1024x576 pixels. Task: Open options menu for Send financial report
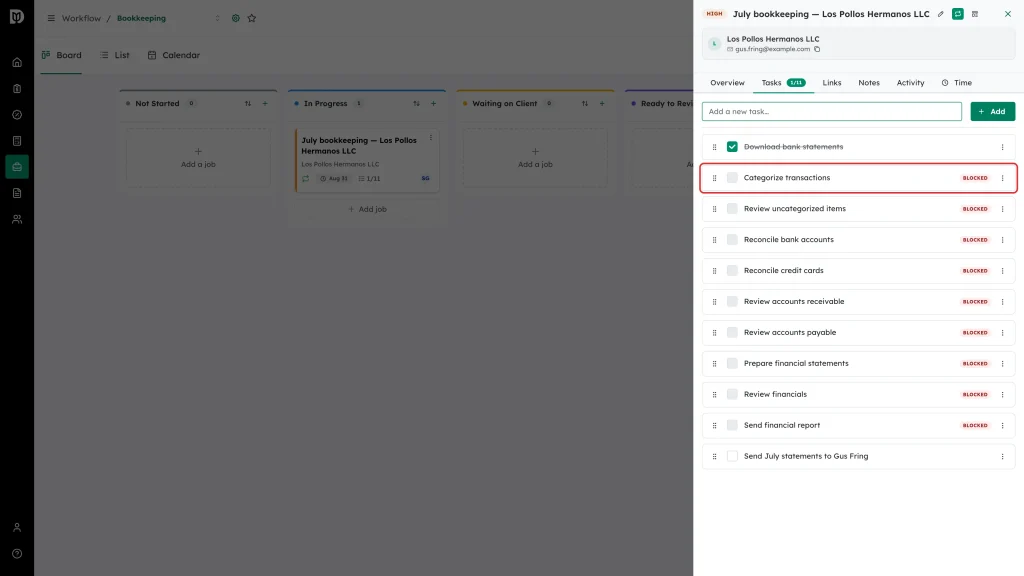pos(1002,425)
